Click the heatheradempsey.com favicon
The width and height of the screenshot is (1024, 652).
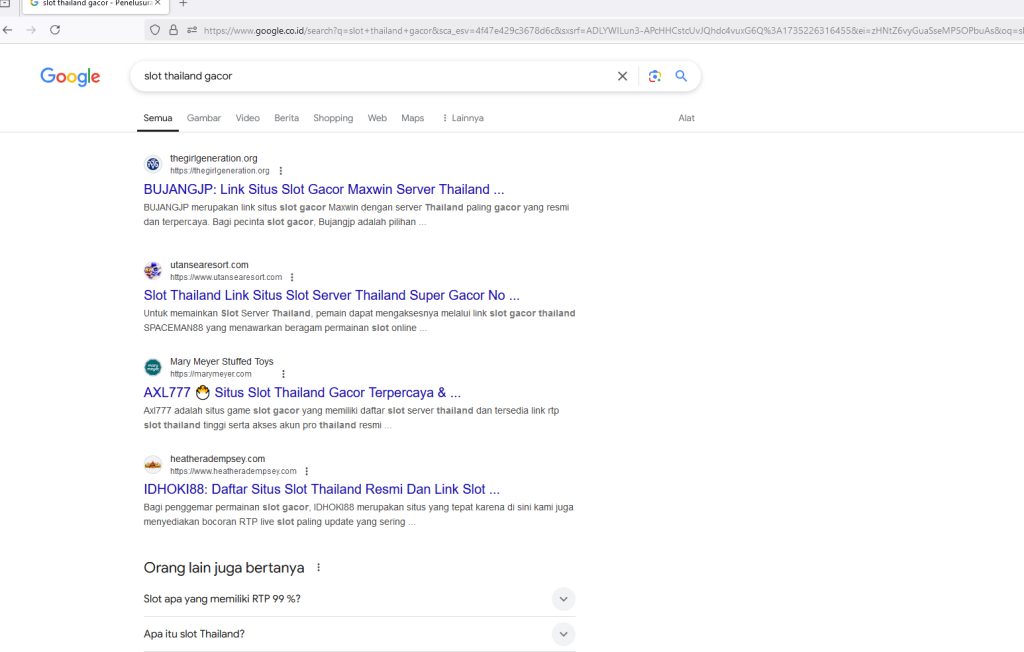[153, 465]
